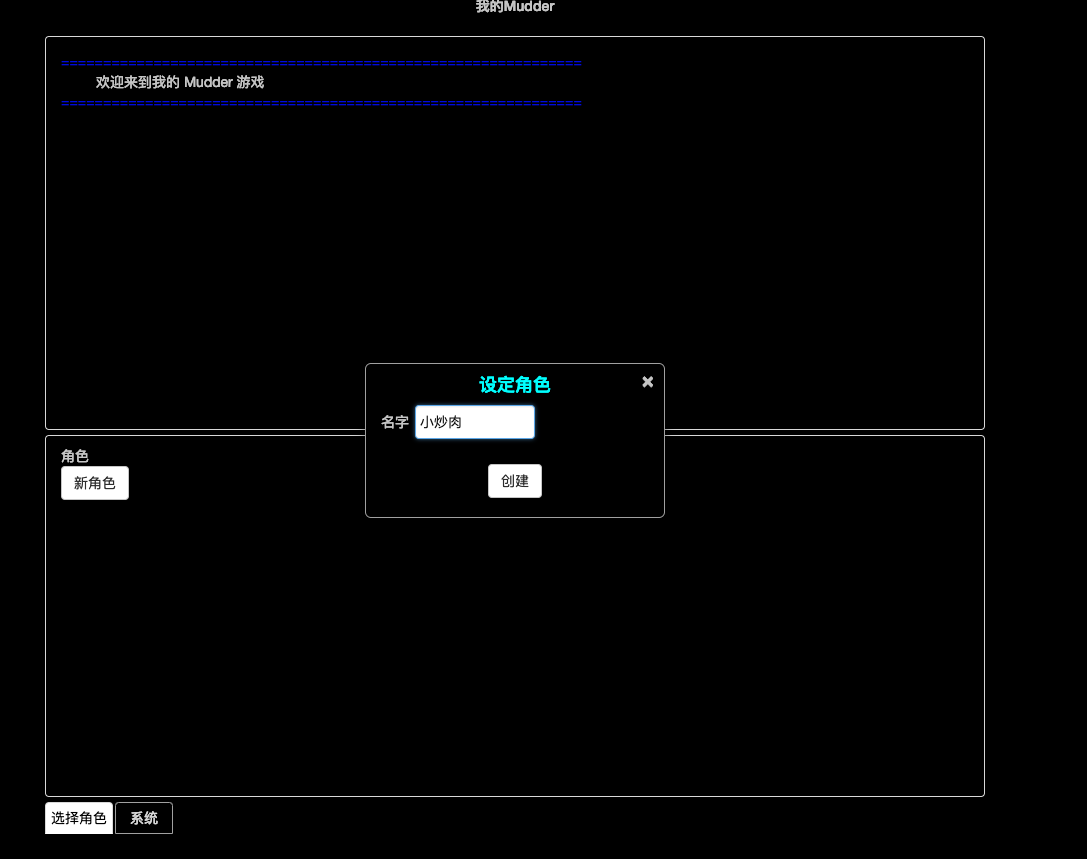Click the 创建 button to create character
The width and height of the screenshot is (1087, 859).
tap(515, 481)
